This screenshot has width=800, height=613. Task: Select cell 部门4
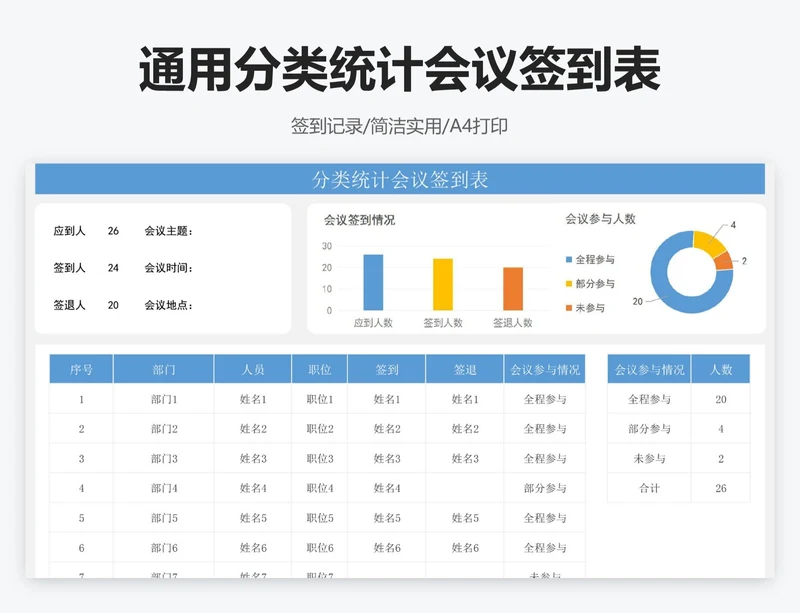164,488
